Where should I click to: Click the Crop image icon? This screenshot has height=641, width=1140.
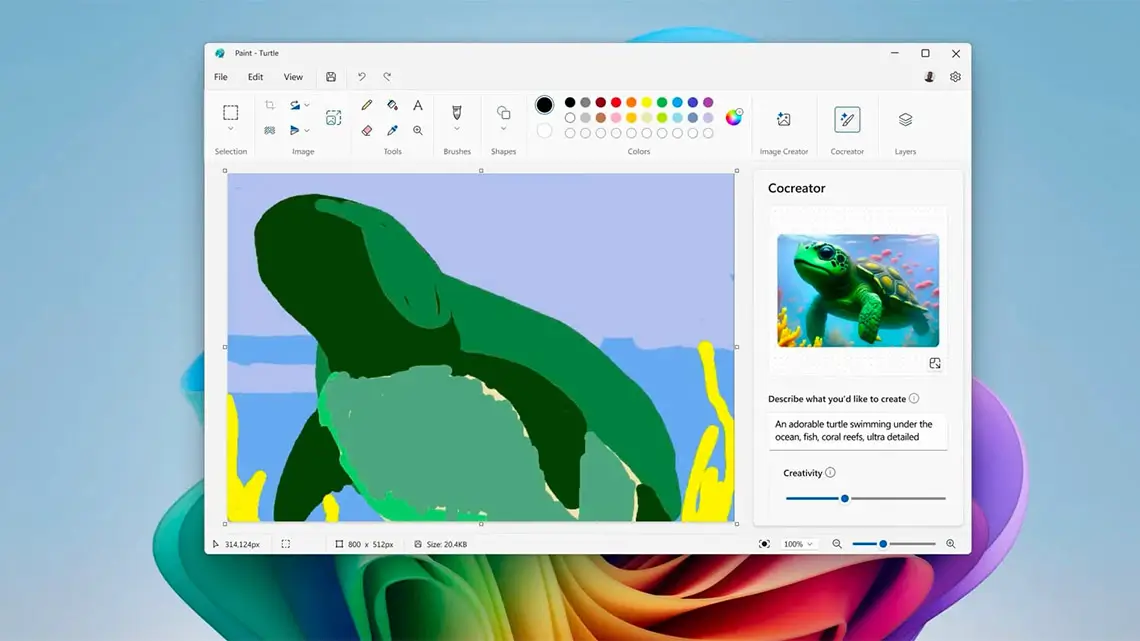[270, 105]
